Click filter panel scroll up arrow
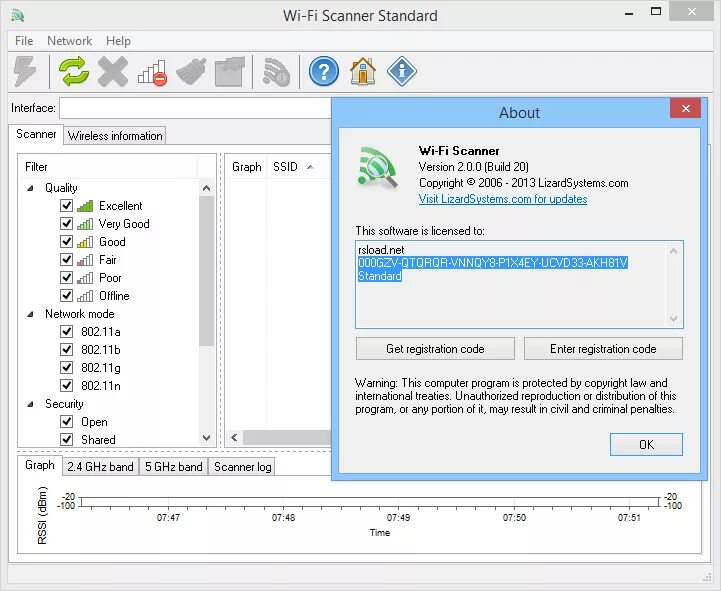Screen dimensions: 721x591 (206, 188)
